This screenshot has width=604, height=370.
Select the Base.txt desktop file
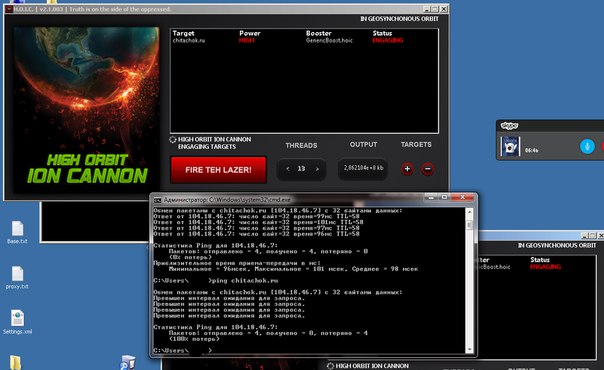click(x=17, y=233)
